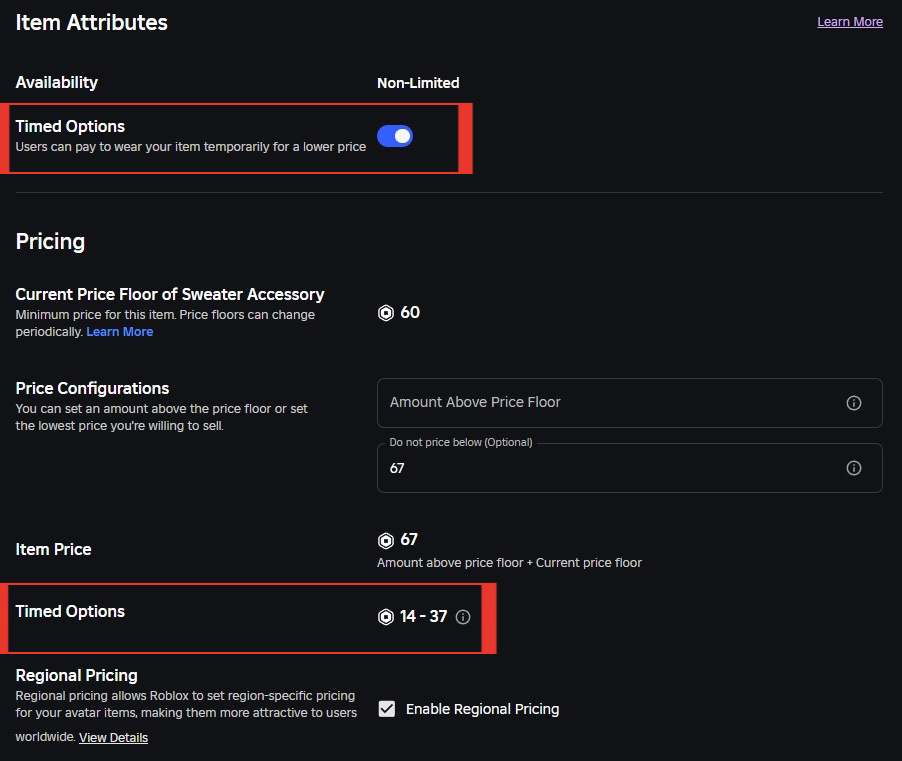The image size is (902, 761).
Task: Click the Current Price Floor of Sweater Accessory label
Action: click(170, 294)
